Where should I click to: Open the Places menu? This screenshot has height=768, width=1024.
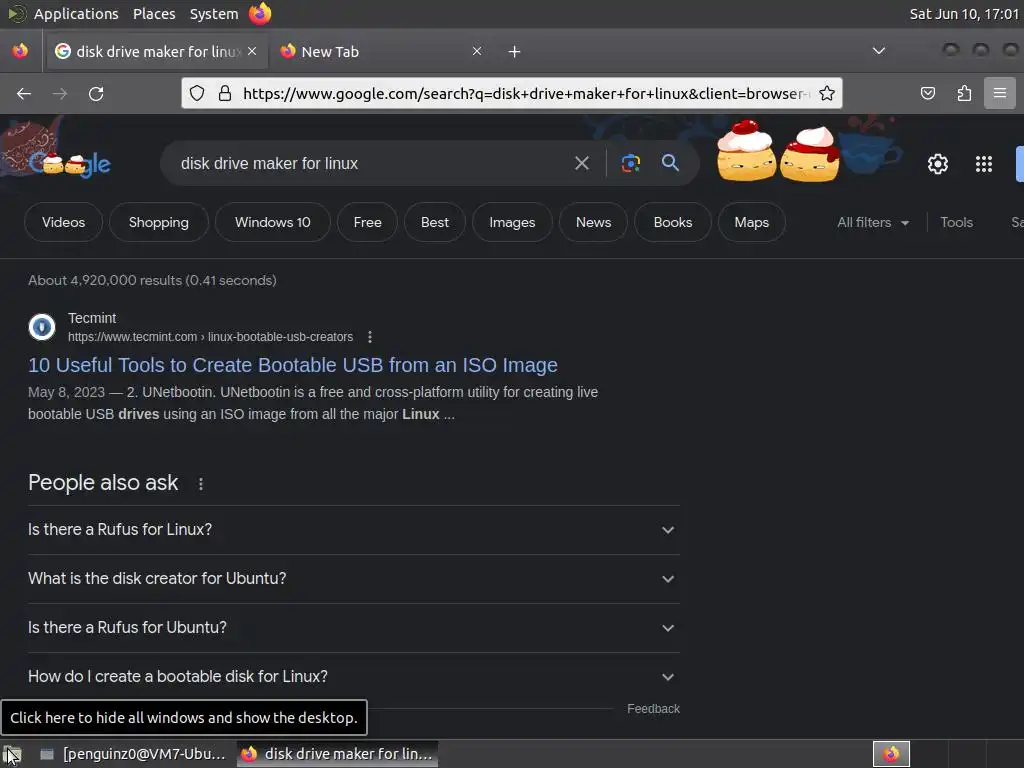coord(154,14)
